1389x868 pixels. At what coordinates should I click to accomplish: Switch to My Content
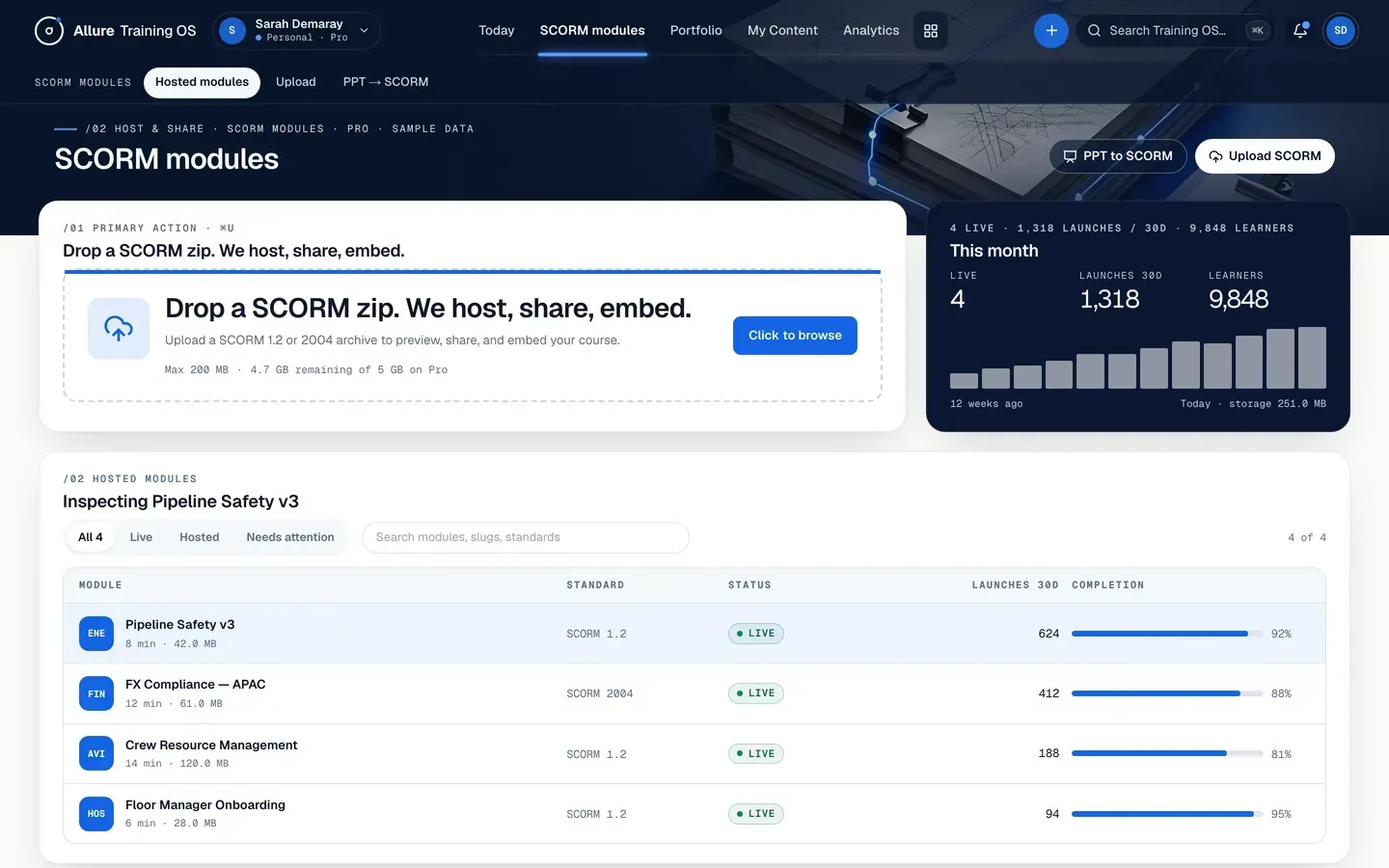click(782, 31)
